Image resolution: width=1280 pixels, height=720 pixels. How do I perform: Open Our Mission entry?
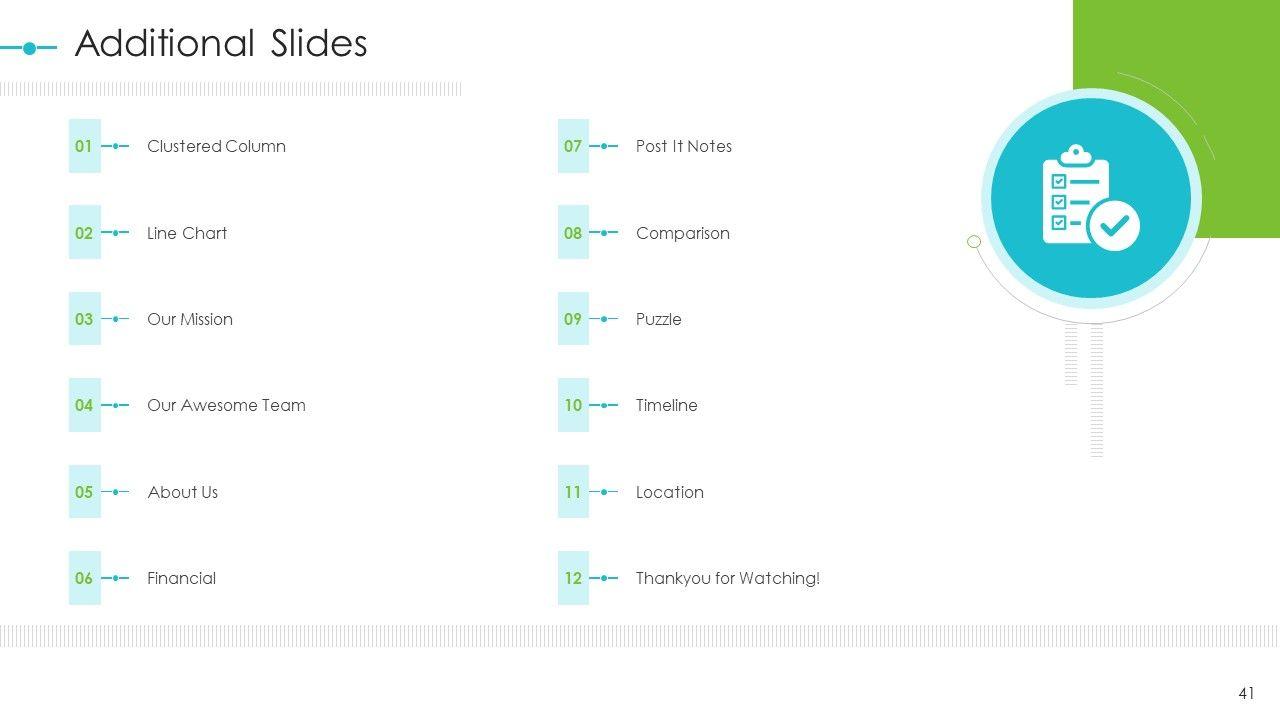[x=190, y=319]
